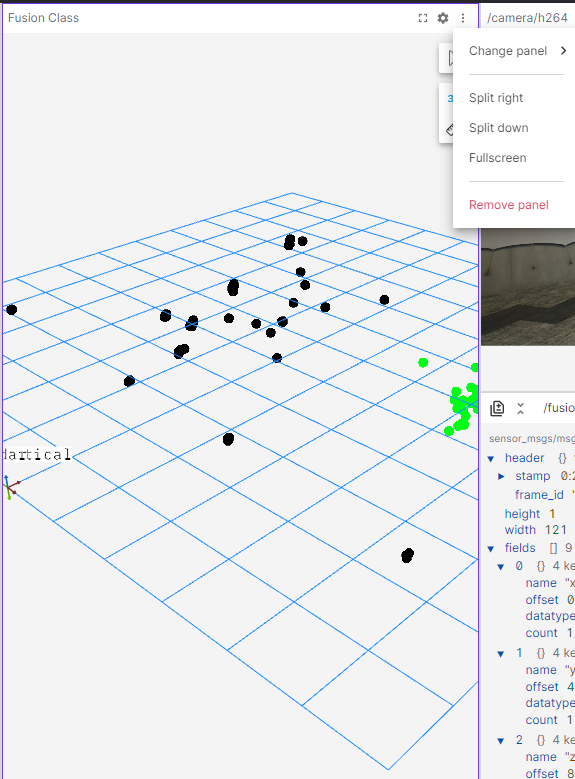The height and width of the screenshot is (779, 575).
Task: Toggle the 3D view mode button
Action: (449, 98)
